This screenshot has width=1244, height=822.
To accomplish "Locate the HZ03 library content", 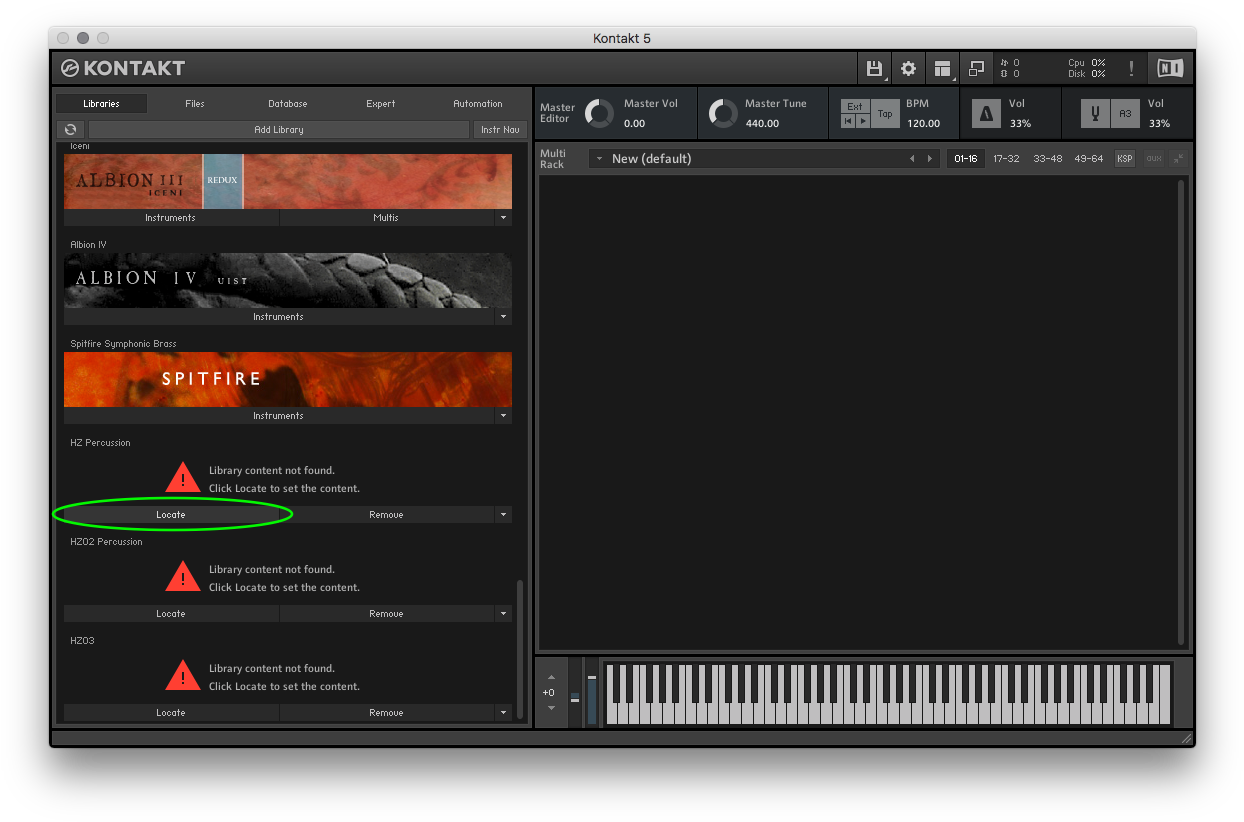I will pyautogui.click(x=171, y=713).
